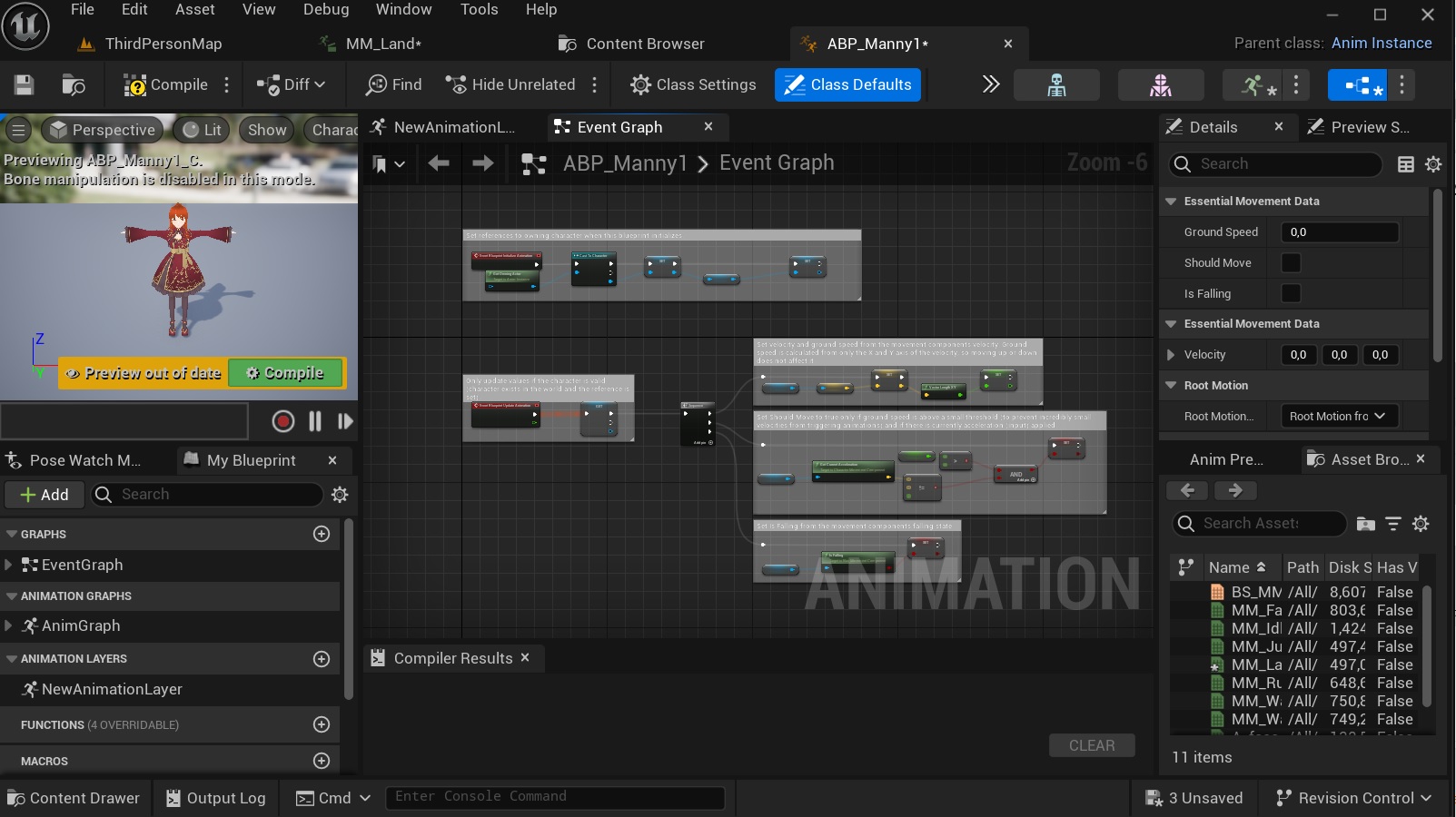Click the Save asset icon
Screen dimensions: 1456x817
click(x=25, y=84)
